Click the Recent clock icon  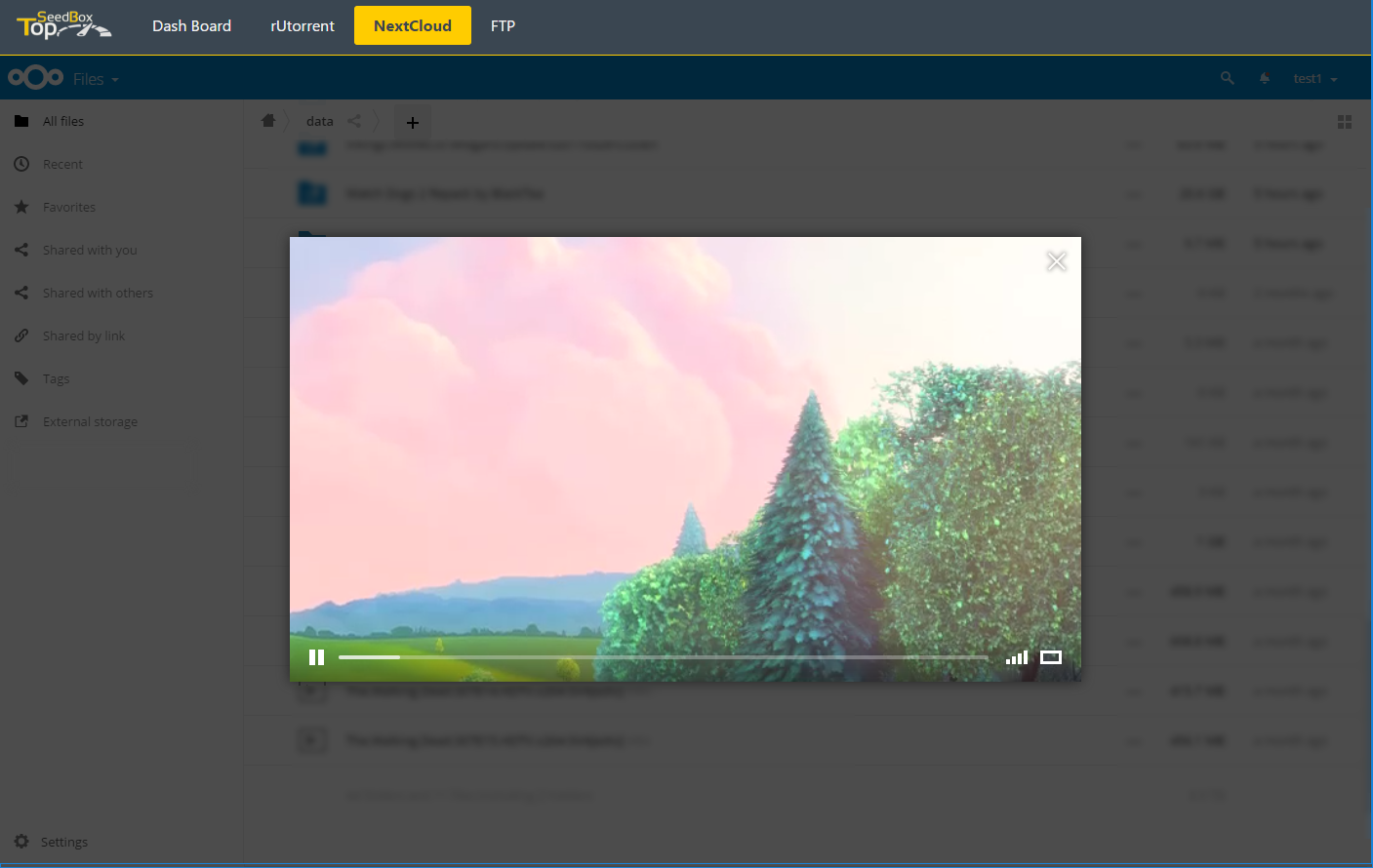pyautogui.click(x=21, y=164)
